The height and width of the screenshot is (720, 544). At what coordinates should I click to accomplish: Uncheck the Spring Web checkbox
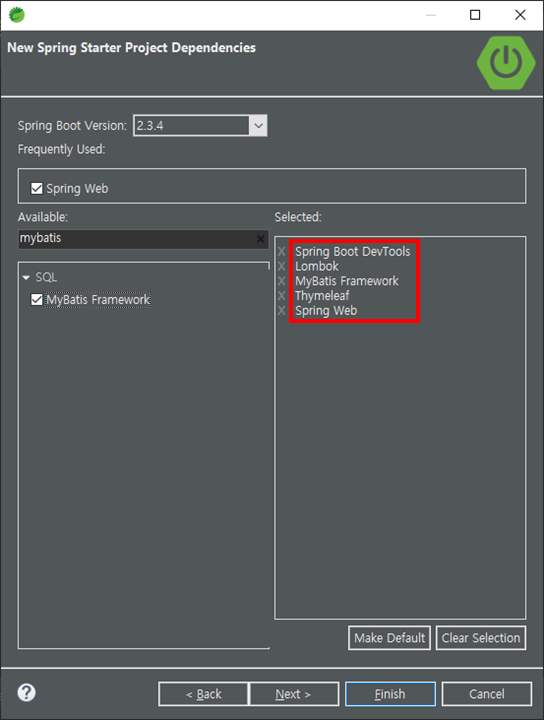pyautogui.click(x=37, y=188)
